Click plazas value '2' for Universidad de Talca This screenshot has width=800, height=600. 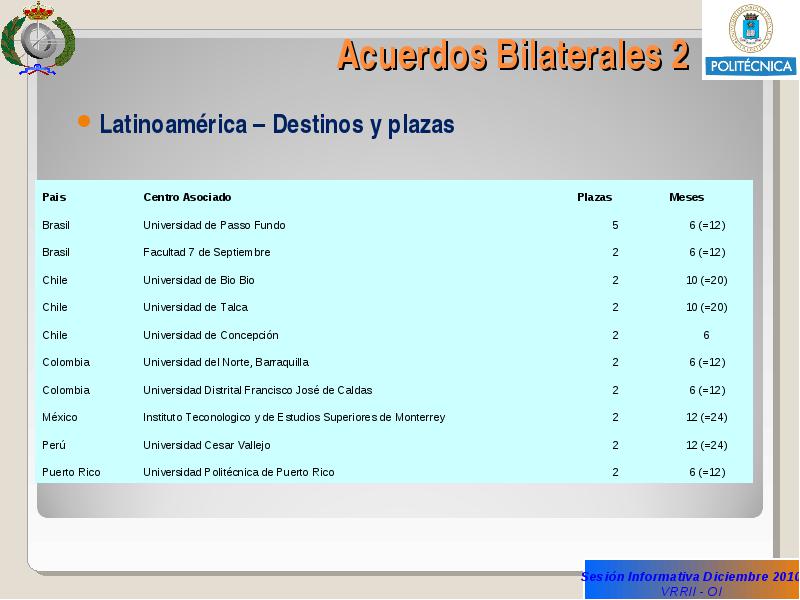pos(615,308)
